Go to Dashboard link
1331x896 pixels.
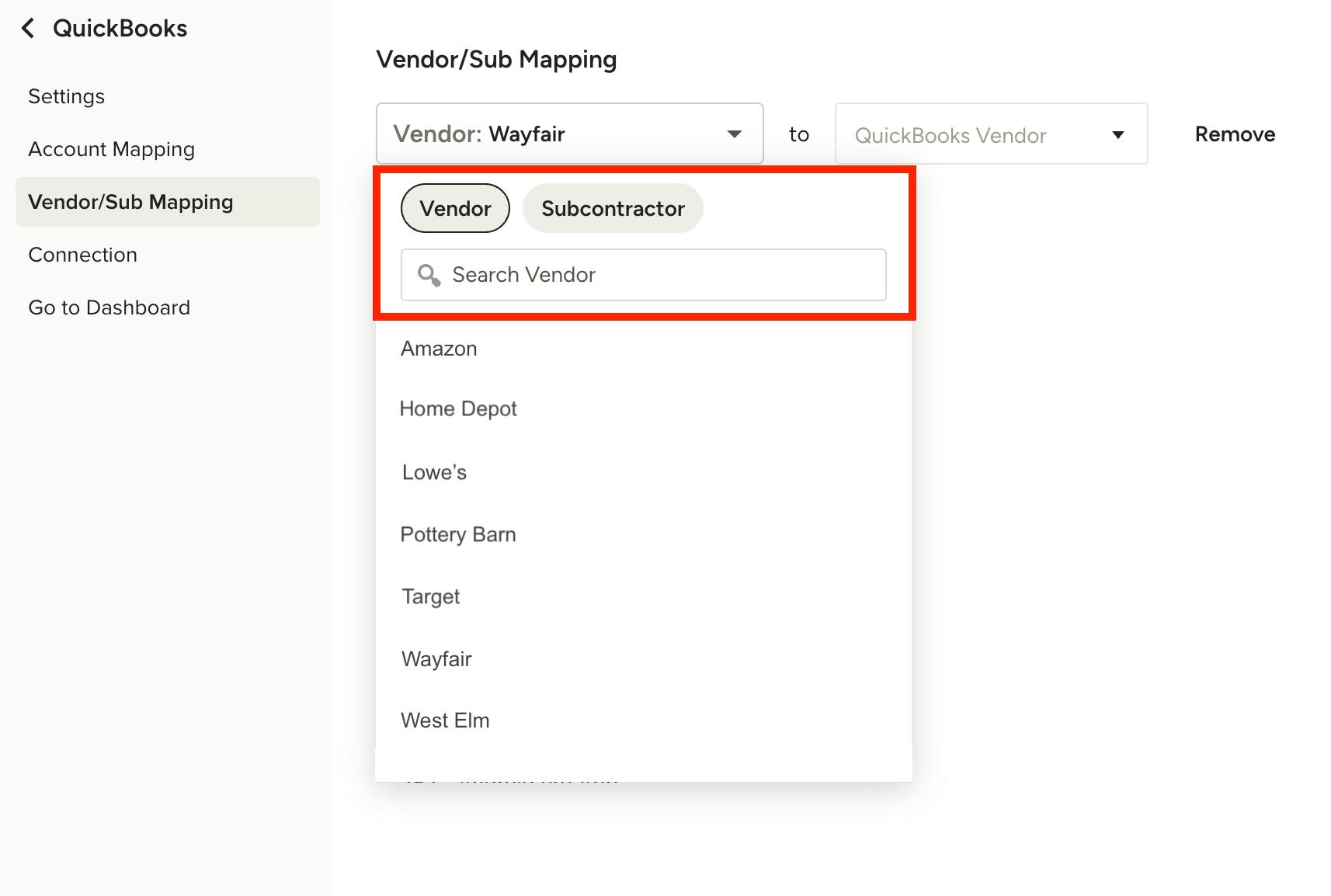click(109, 307)
